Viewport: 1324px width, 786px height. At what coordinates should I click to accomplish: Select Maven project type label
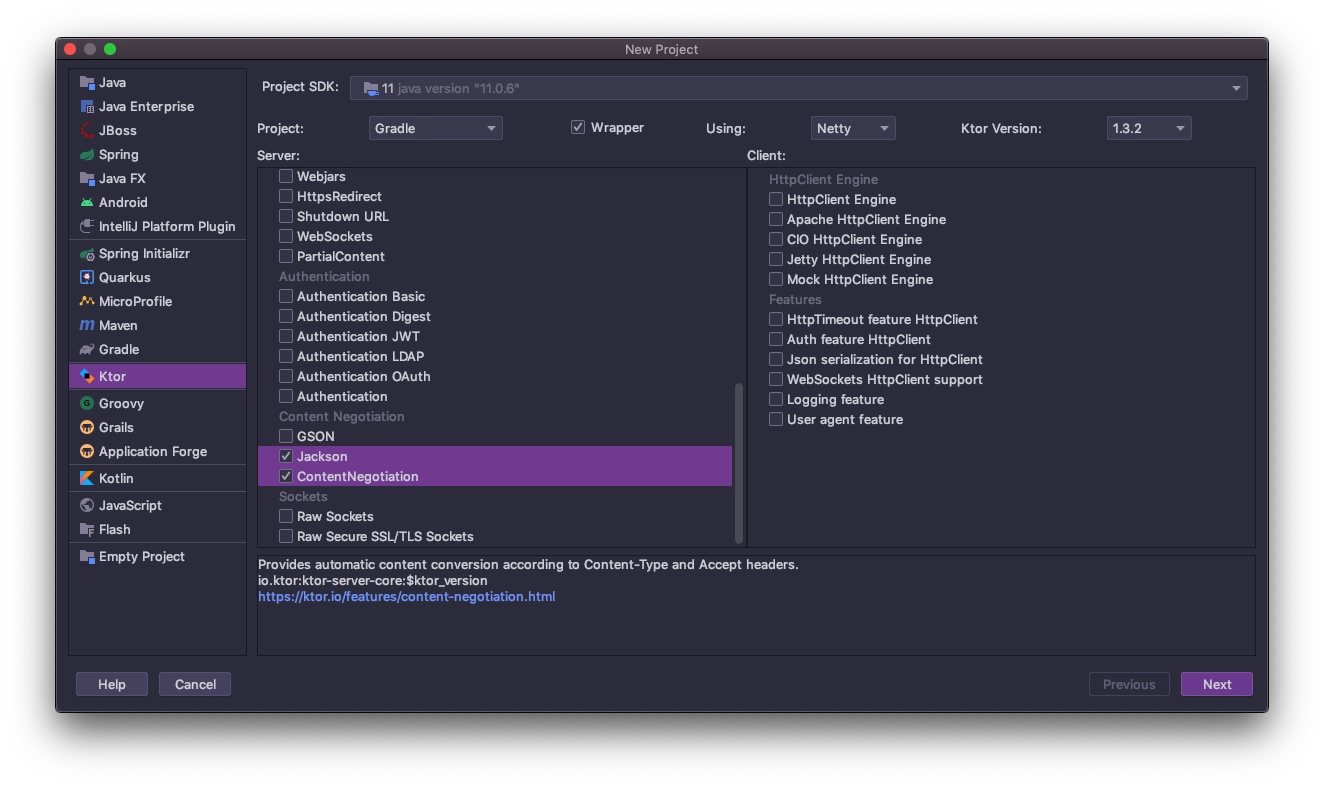point(118,326)
